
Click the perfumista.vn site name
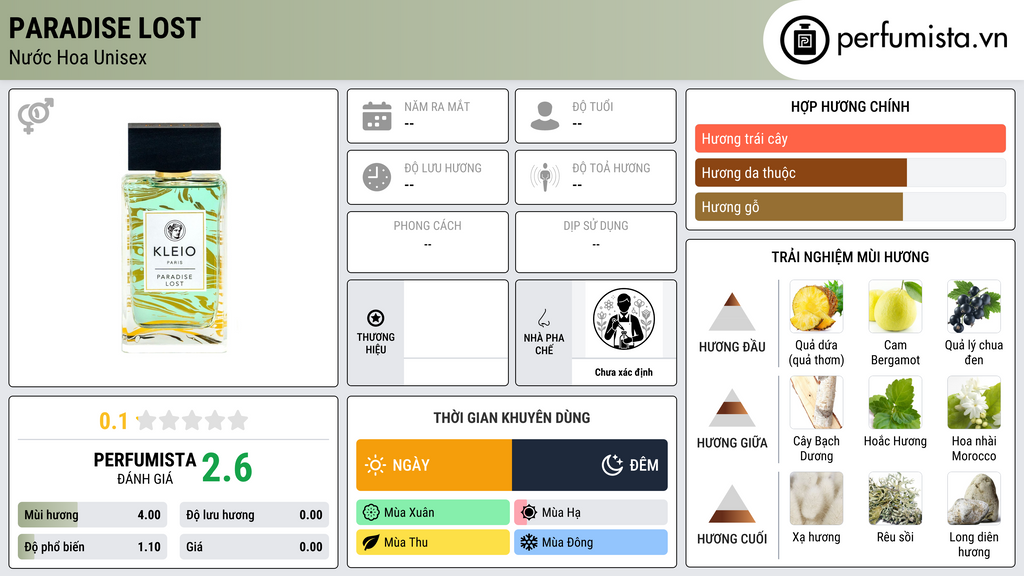[x=922, y=39]
